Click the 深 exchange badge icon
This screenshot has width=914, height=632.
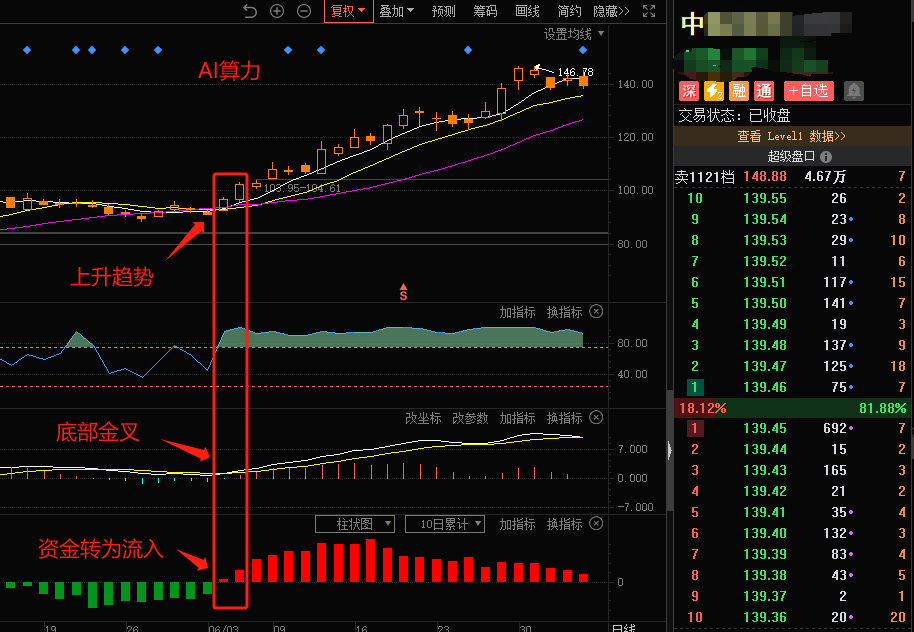point(688,91)
